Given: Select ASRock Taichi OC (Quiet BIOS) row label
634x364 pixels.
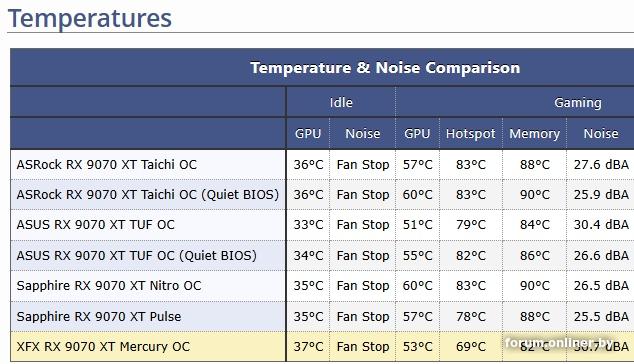Looking at the screenshot, I should click(x=148, y=195).
